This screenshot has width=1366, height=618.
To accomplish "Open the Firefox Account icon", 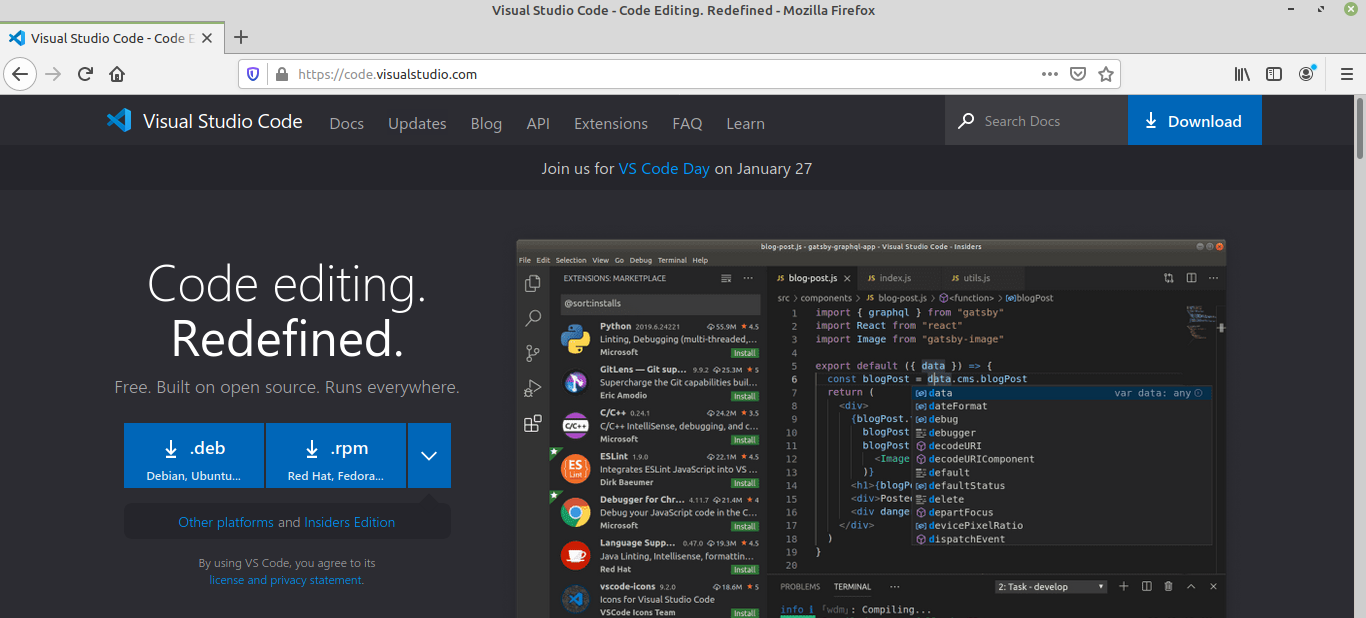I will tap(1306, 73).
